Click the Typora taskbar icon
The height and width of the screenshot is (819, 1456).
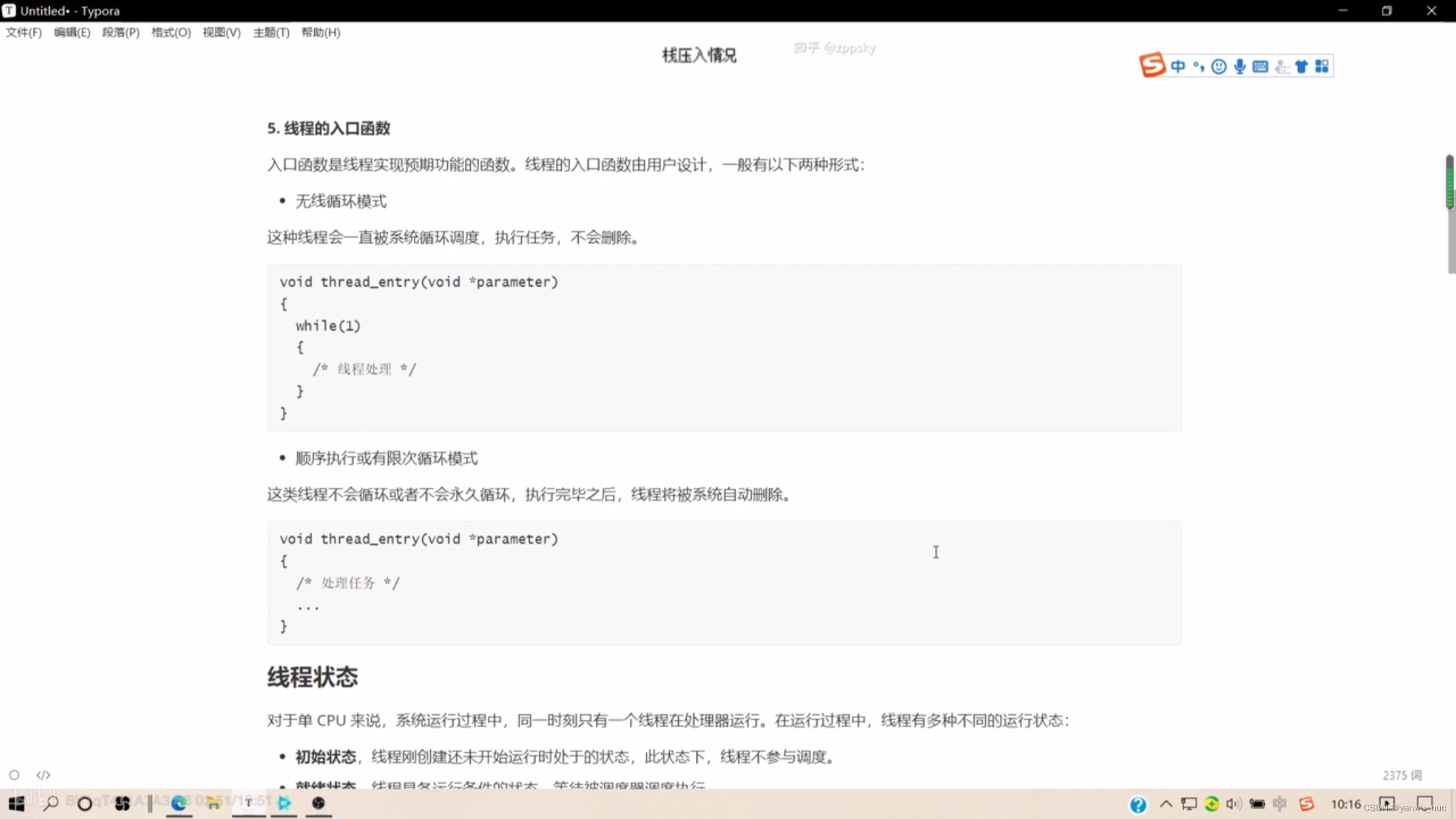[x=249, y=803]
